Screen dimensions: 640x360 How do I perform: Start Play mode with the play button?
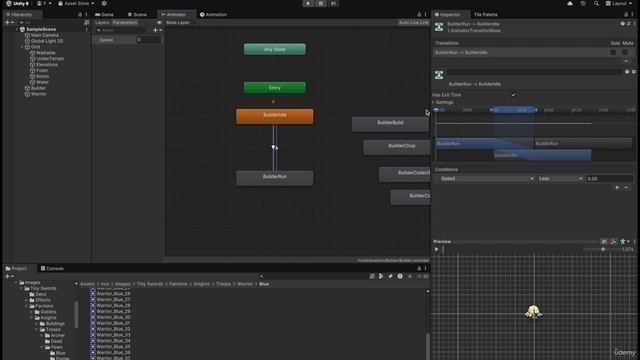coord(308,3)
